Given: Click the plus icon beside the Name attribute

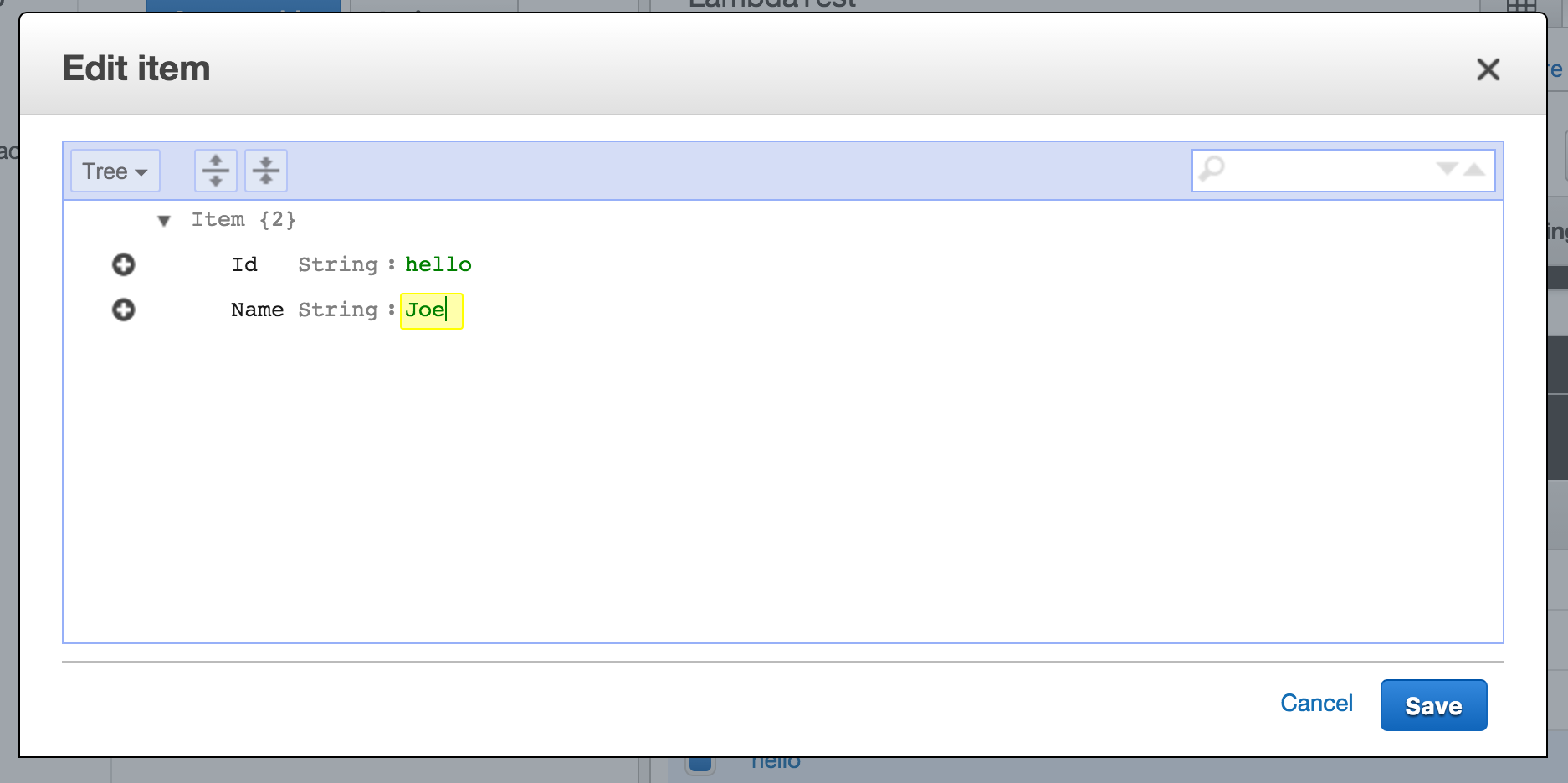Looking at the screenshot, I should pos(124,310).
